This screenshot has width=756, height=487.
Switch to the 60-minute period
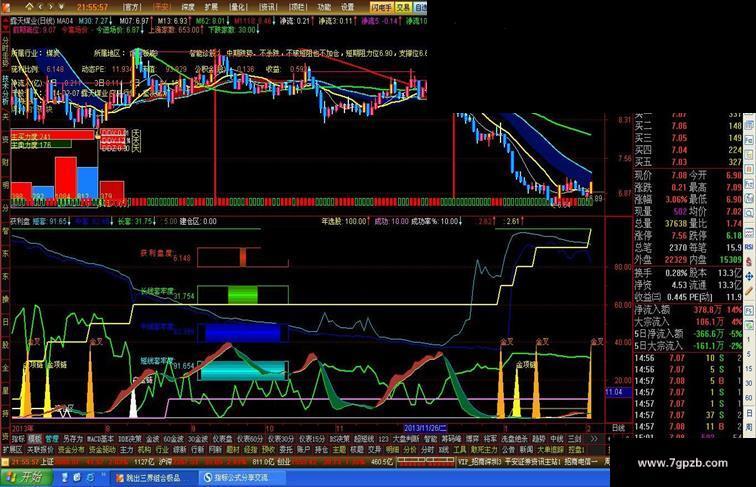(749, 398)
